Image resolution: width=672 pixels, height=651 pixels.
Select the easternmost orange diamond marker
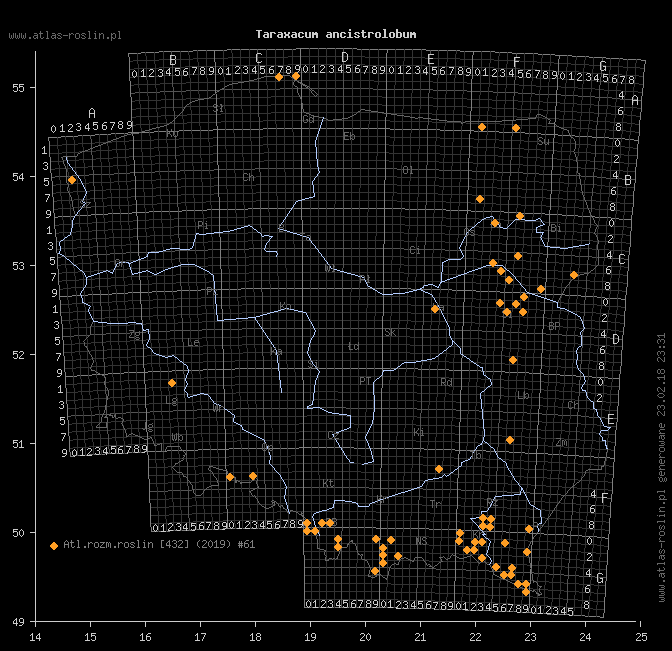click(574, 275)
